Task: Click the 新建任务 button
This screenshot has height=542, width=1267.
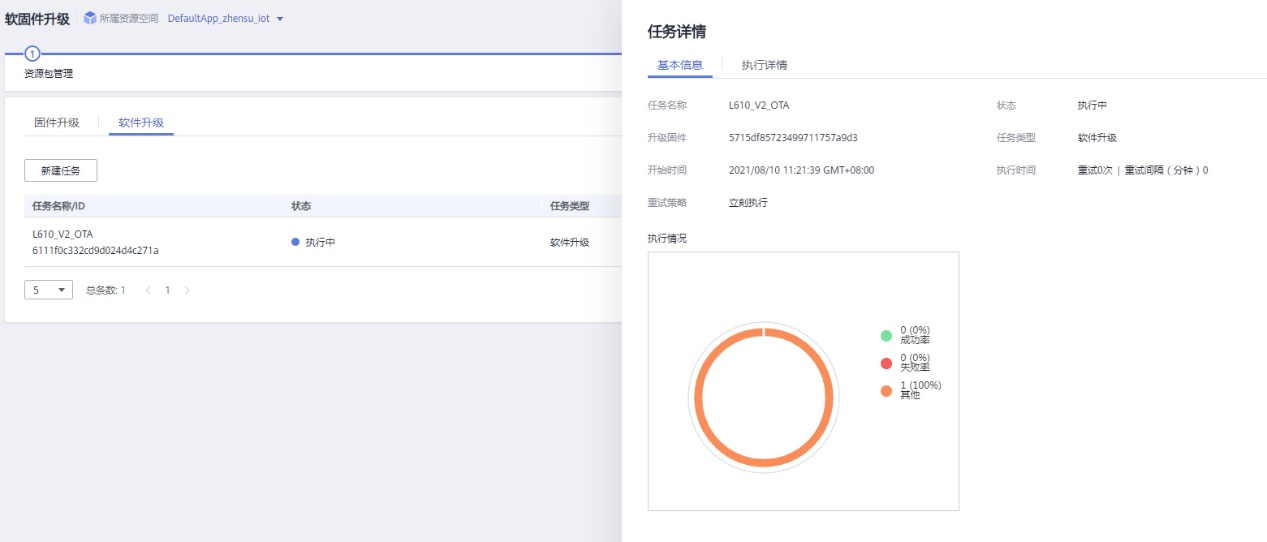Action: tap(60, 171)
